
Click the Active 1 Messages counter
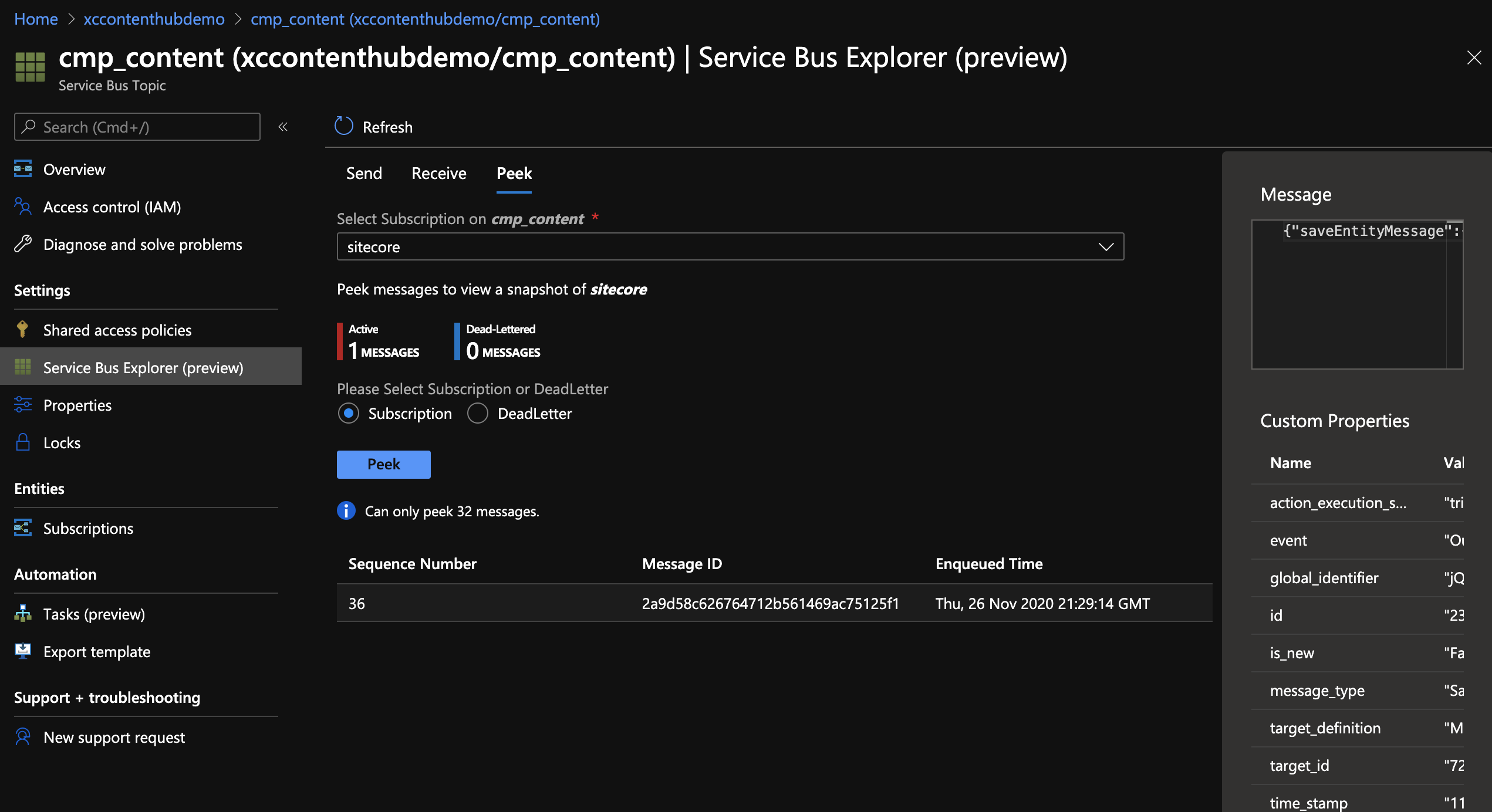click(379, 341)
